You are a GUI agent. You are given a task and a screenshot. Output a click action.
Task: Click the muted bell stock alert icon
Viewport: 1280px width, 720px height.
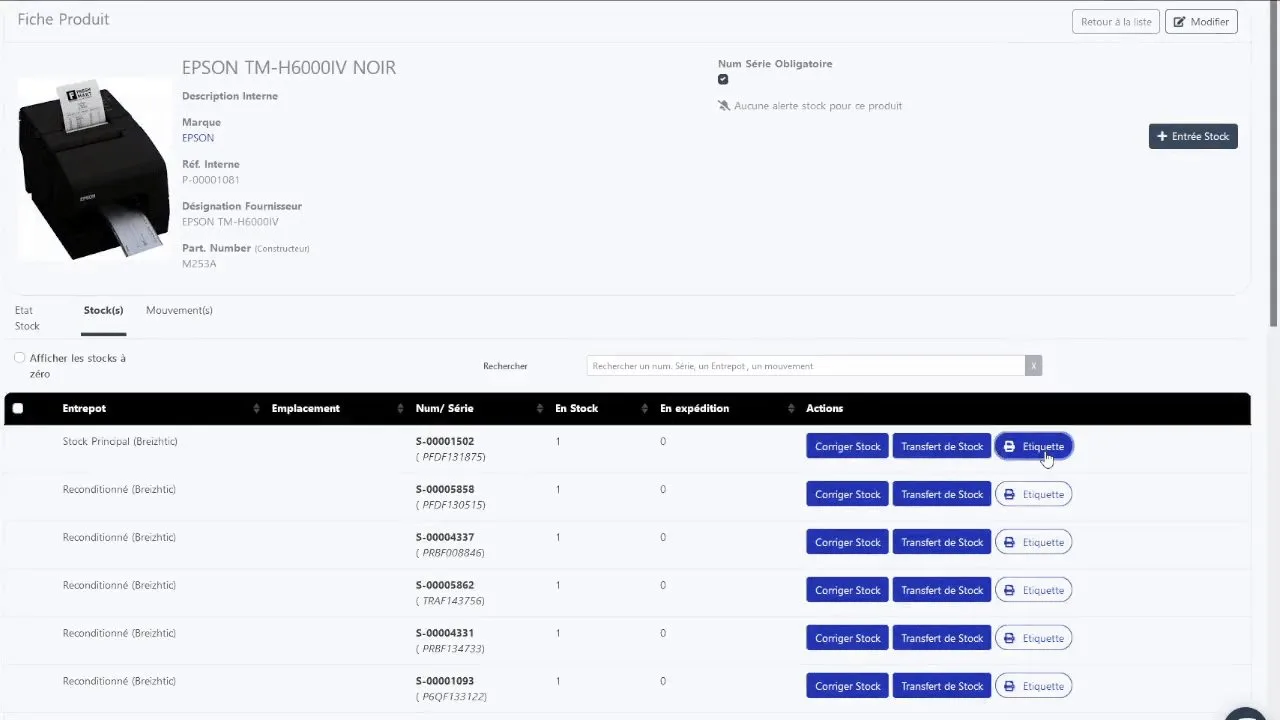click(x=724, y=105)
